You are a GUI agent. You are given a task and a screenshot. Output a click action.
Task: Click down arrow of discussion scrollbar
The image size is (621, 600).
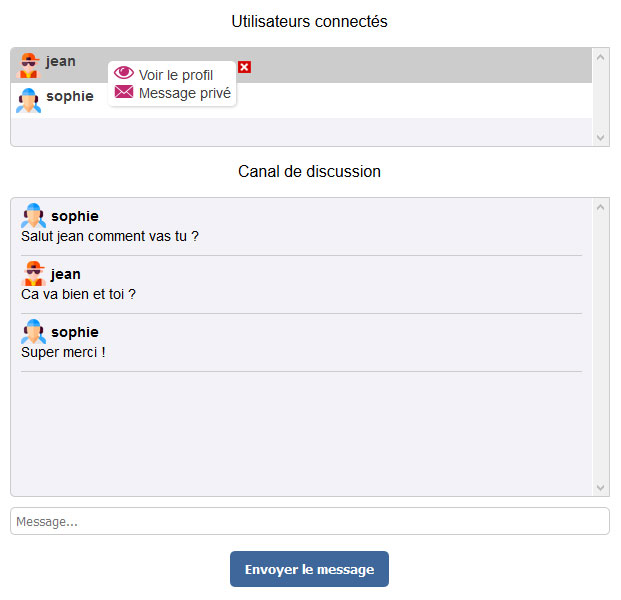click(601, 487)
